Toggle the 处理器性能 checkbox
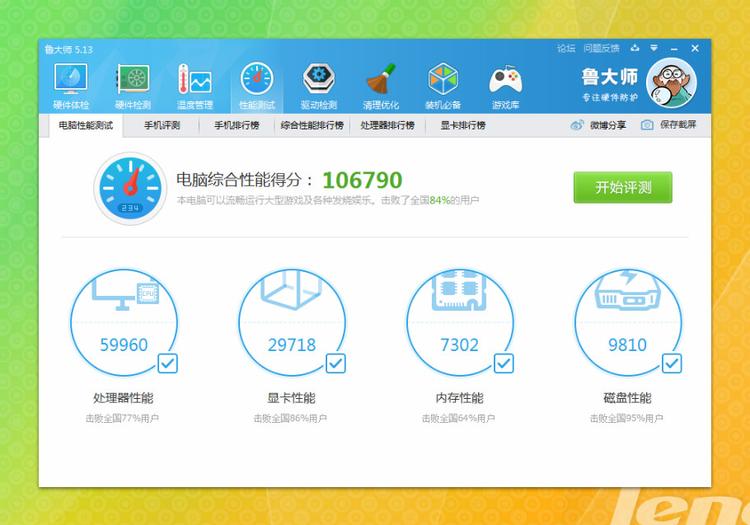750x525 pixels. coord(167,363)
